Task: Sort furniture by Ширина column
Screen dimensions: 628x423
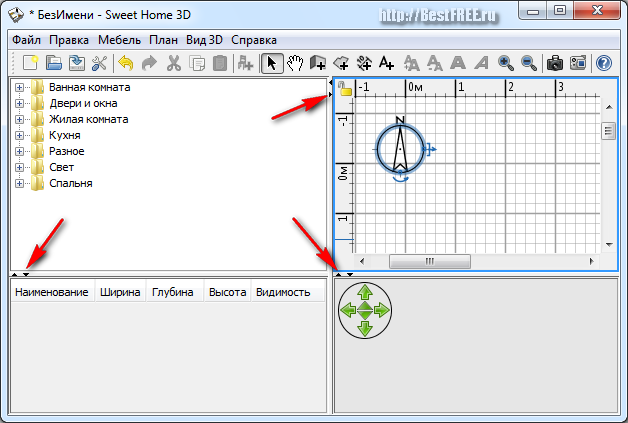Action: pyautogui.click(x=120, y=292)
